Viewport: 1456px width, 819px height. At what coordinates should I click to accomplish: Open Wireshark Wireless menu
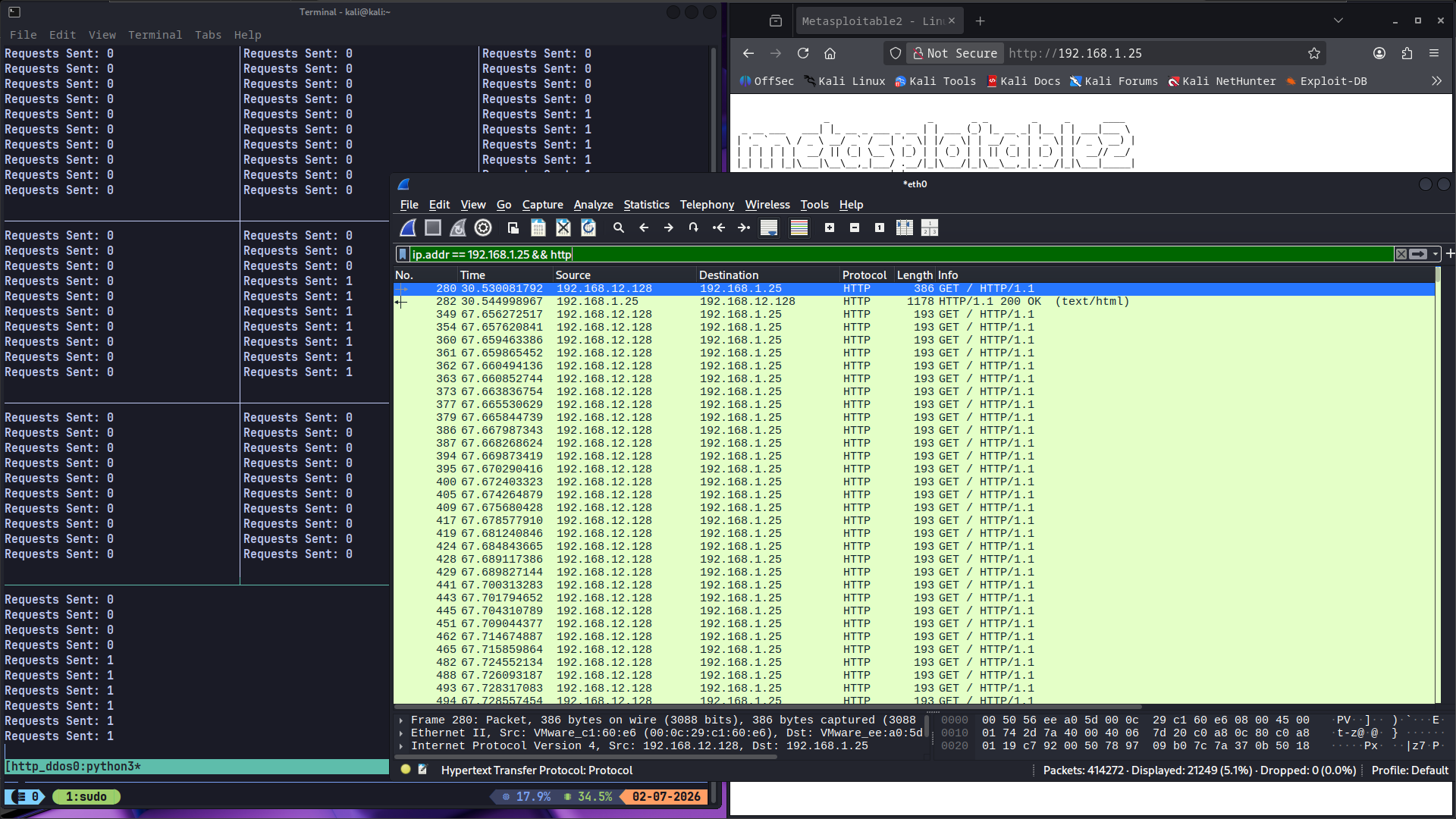tap(767, 205)
